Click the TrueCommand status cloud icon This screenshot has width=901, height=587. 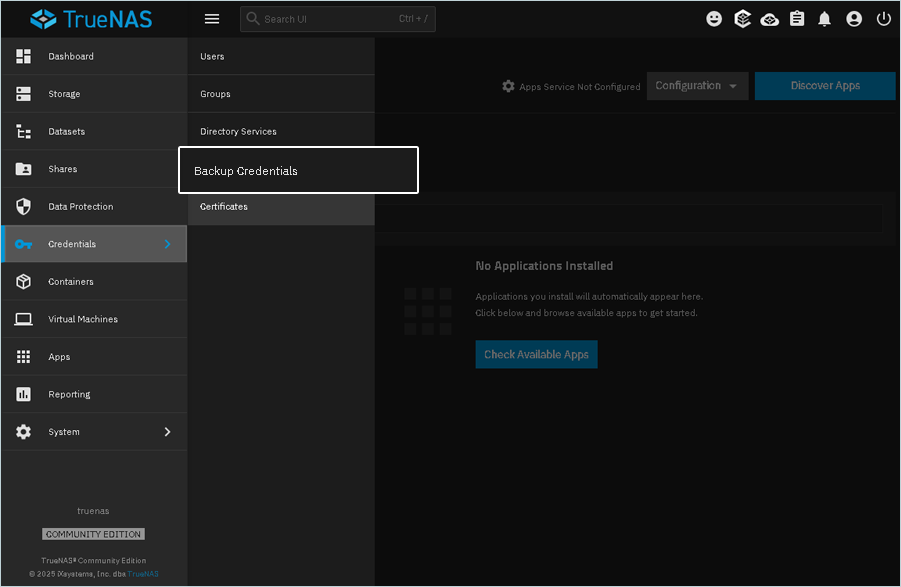pos(769,19)
